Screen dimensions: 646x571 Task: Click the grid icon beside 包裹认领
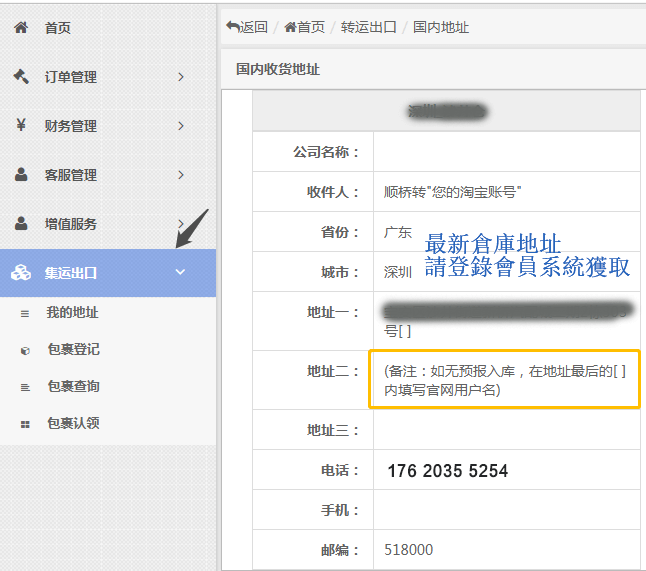tap(25, 424)
